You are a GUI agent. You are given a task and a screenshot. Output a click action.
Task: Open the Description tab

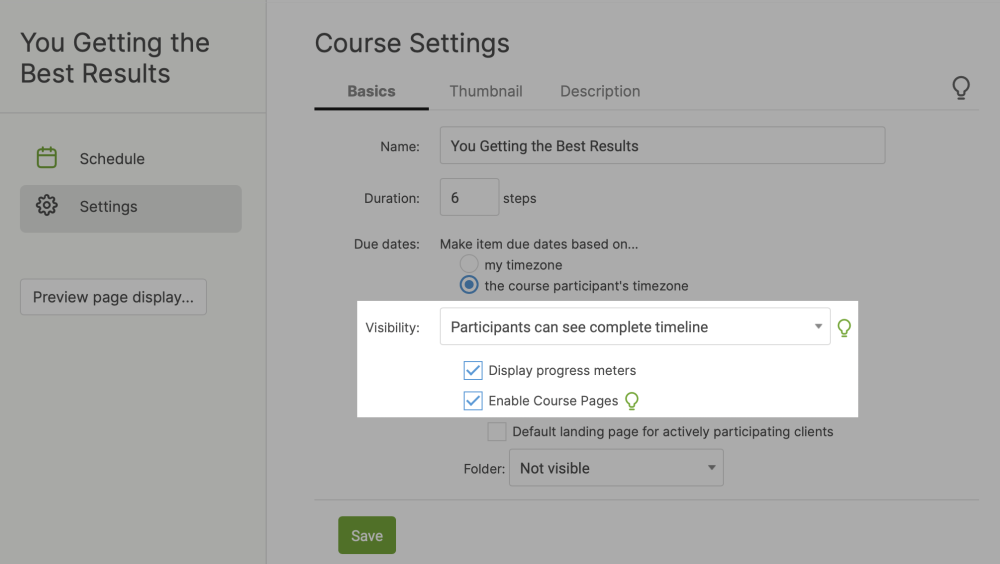click(x=600, y=91)
